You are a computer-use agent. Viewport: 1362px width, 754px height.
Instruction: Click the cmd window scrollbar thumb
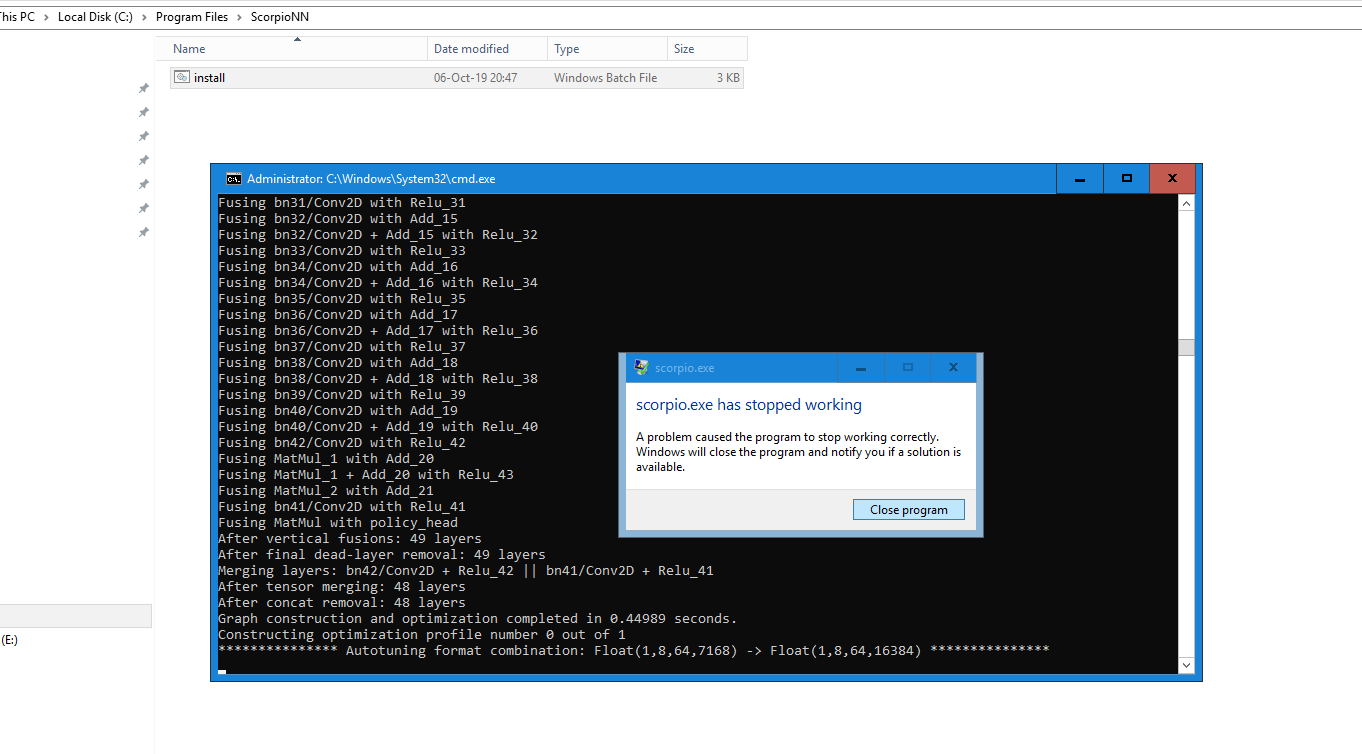click(x=1186, y=348)
